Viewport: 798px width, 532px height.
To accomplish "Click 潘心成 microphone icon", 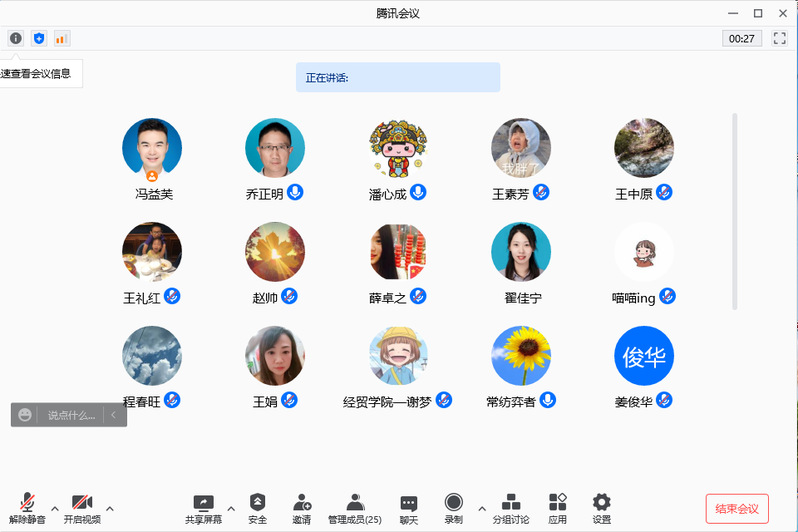I will click(418, 192).
